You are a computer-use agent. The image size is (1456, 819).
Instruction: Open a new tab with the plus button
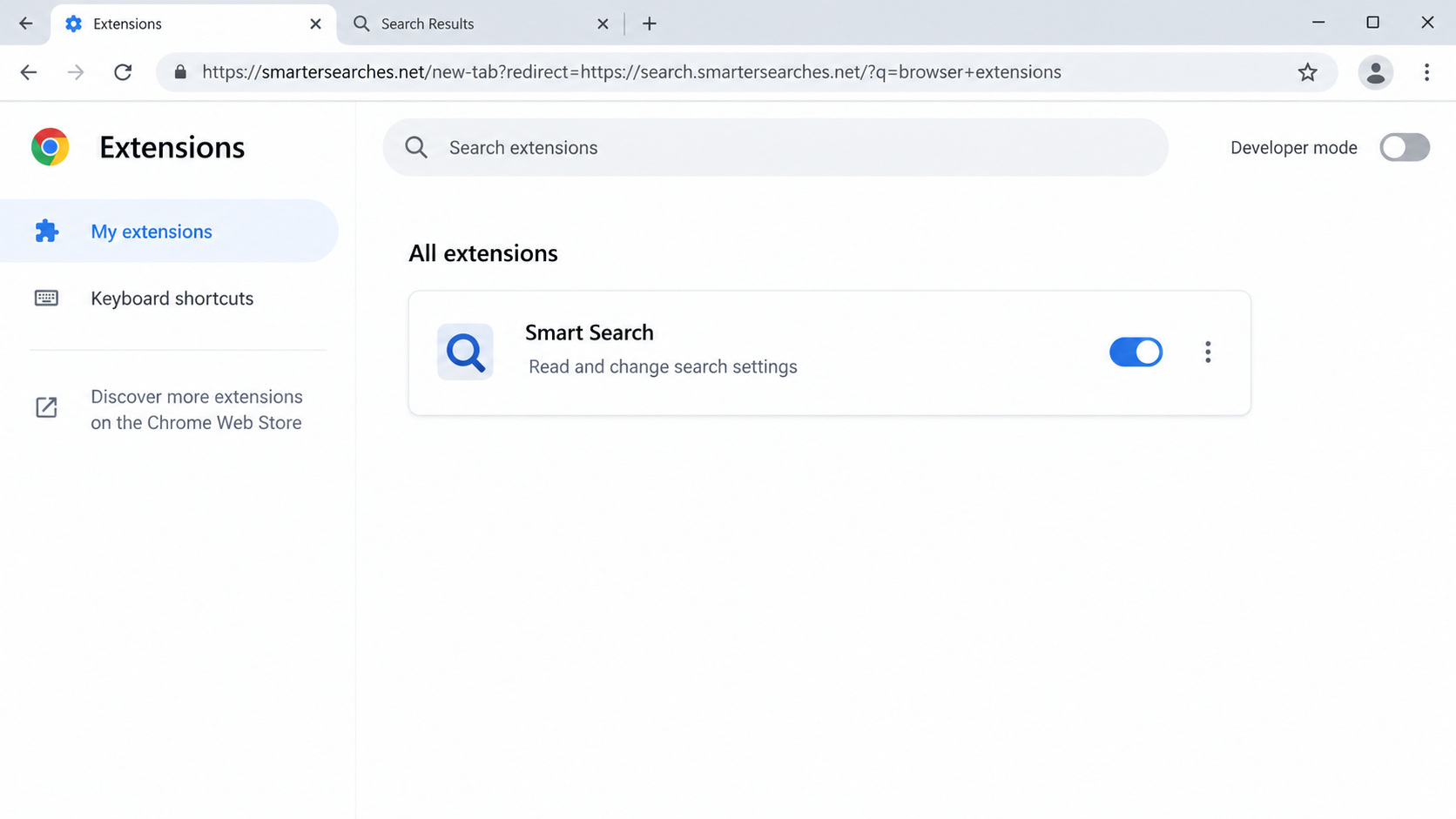[649, 23]
